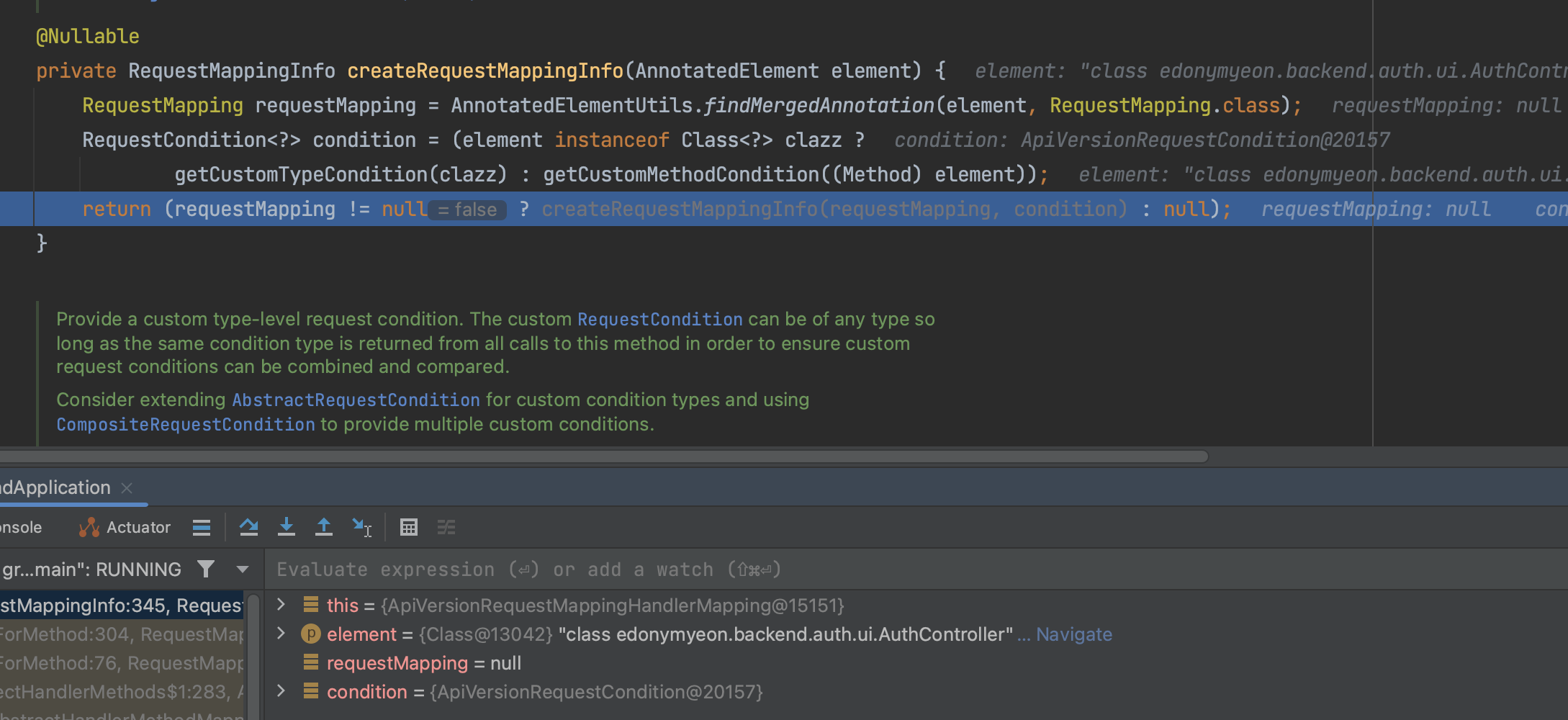Click the horizontal editor scrollbar

point(603,456)
